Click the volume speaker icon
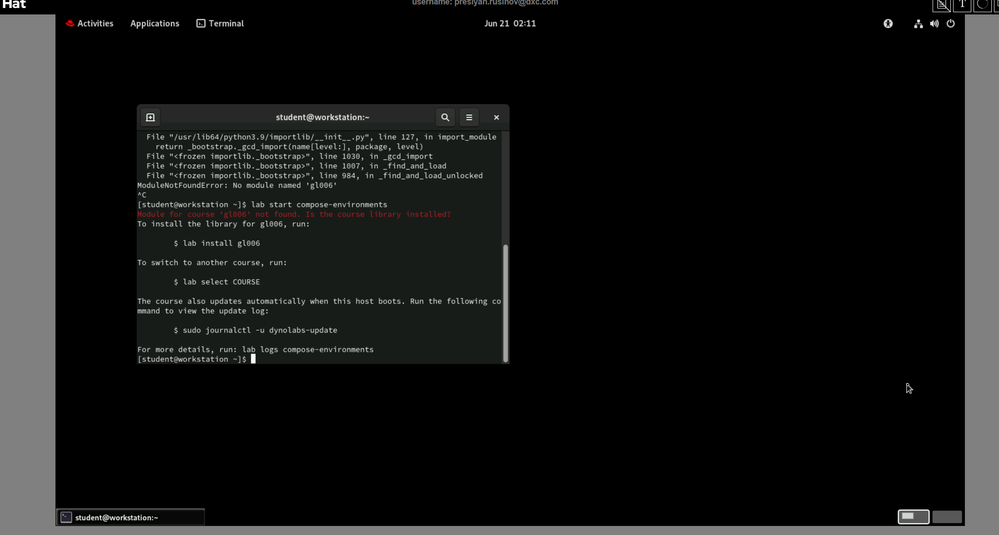Screen dimensions: 999x535 934,23
